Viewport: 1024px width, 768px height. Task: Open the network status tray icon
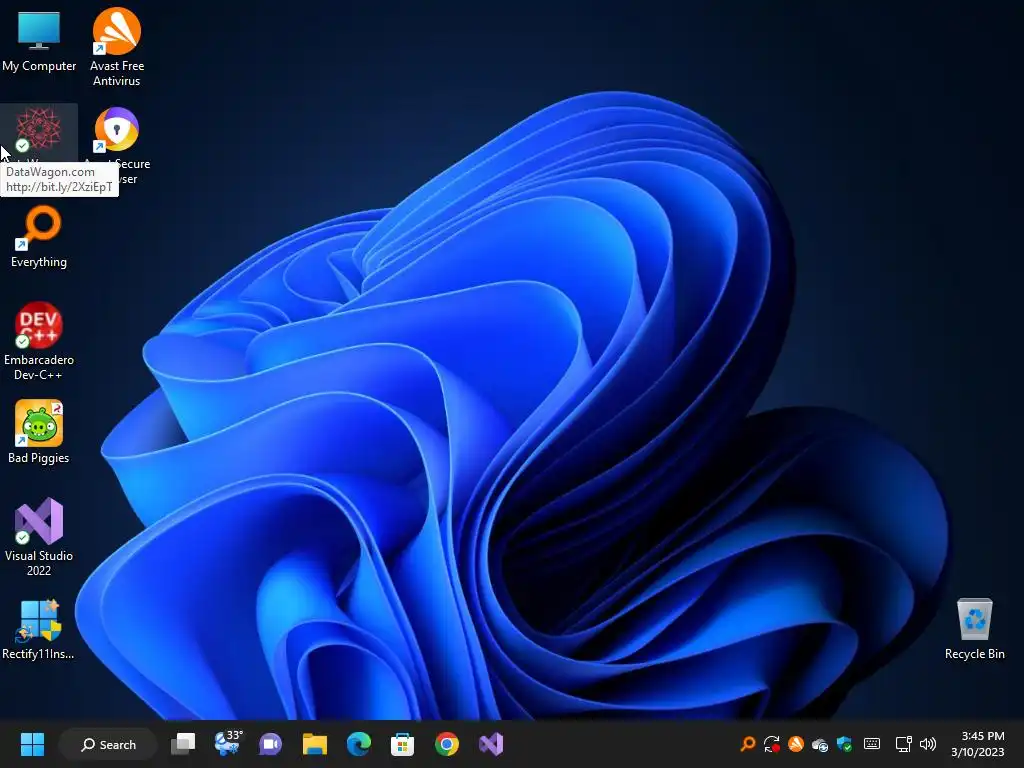pos(903,744)
